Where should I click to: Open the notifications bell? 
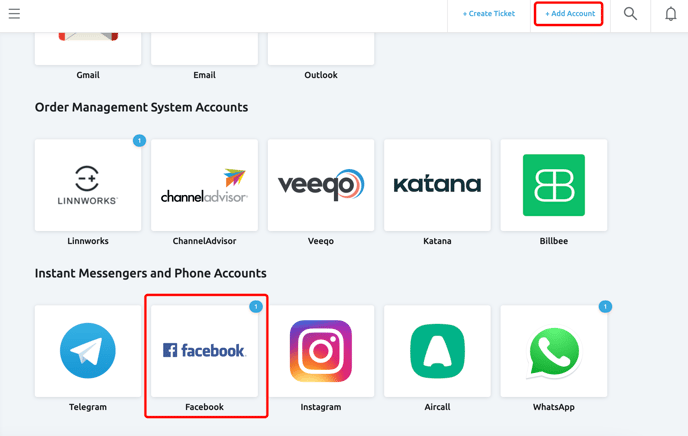(x=670, y=14)
